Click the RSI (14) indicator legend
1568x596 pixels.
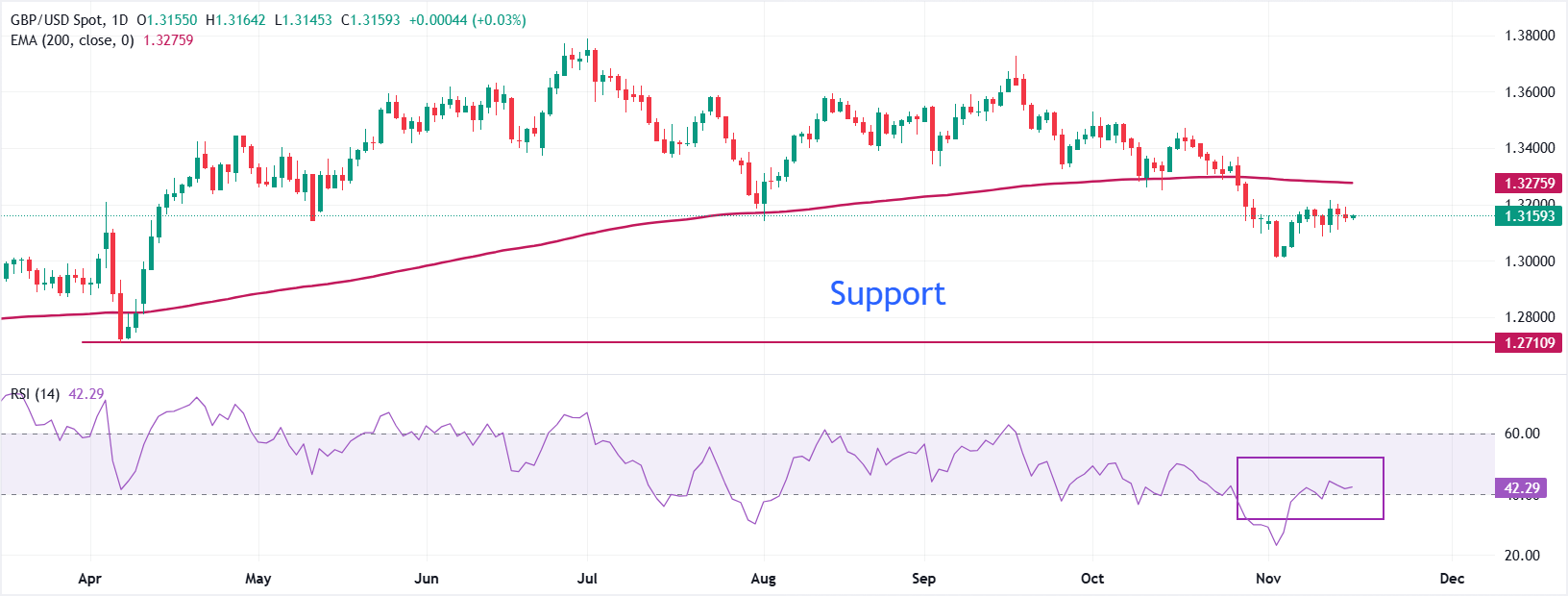click(35, 394)
